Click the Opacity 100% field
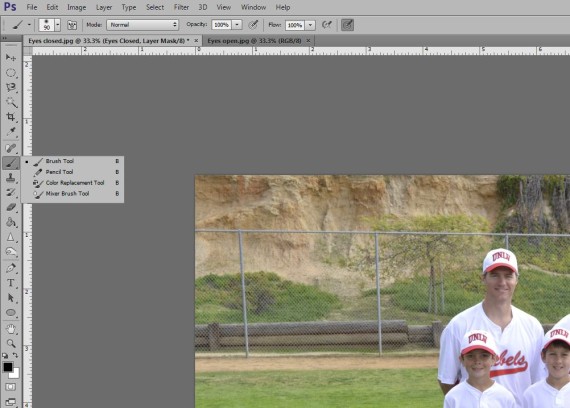This screenshot has height=408, width=570. coord(221,25)
